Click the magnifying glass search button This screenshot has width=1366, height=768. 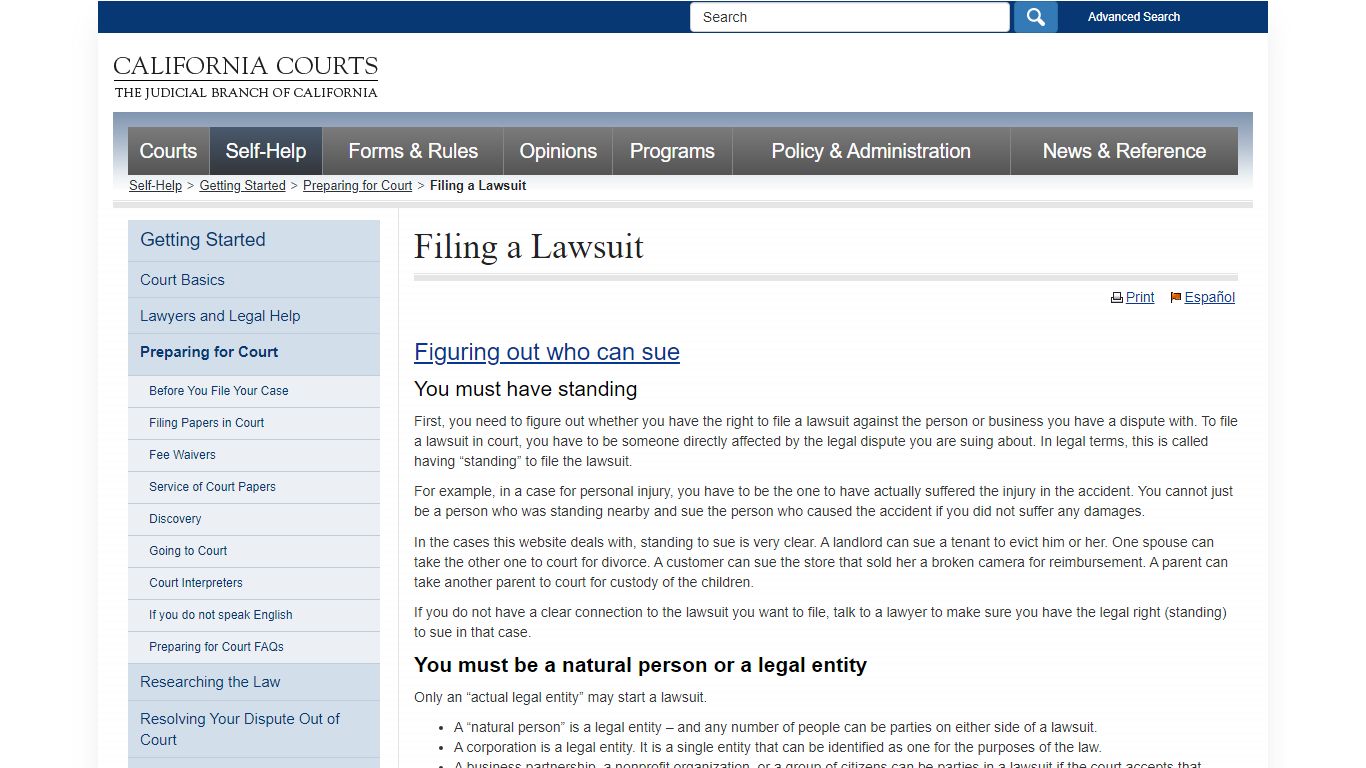coord(1035,17)
